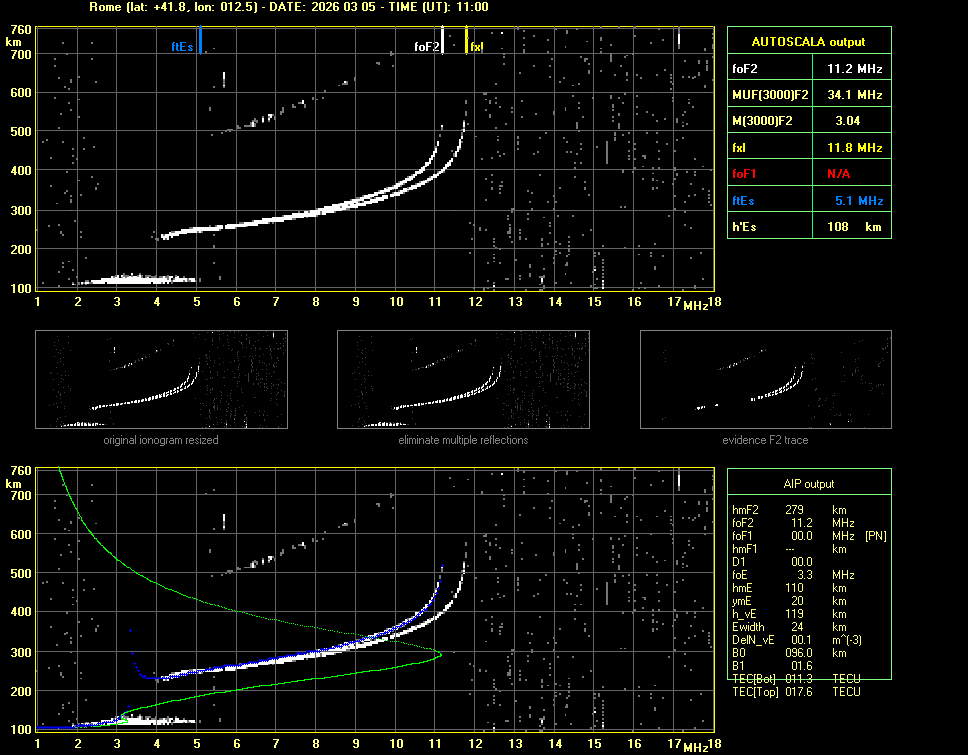
Task: Open the original ionogram resized thumbnail
Action: (x=161, y=380)
